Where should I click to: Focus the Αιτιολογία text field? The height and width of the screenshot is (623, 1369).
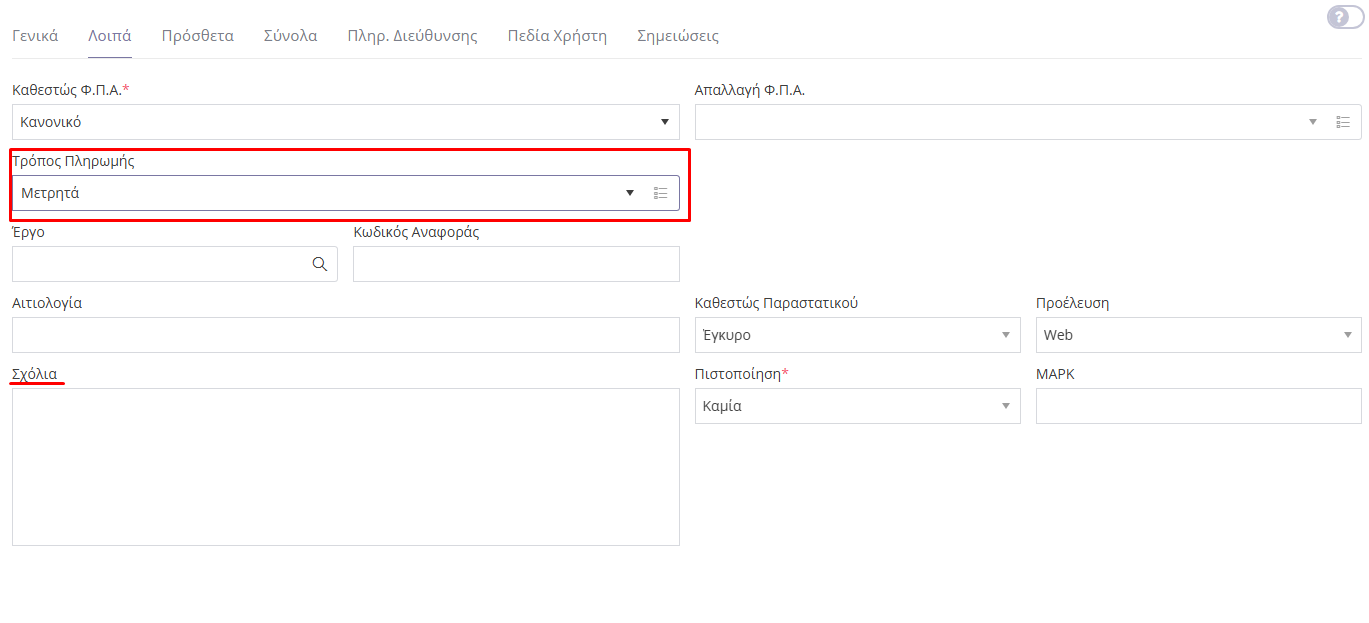pyautogui.click(x=345, y=335)
